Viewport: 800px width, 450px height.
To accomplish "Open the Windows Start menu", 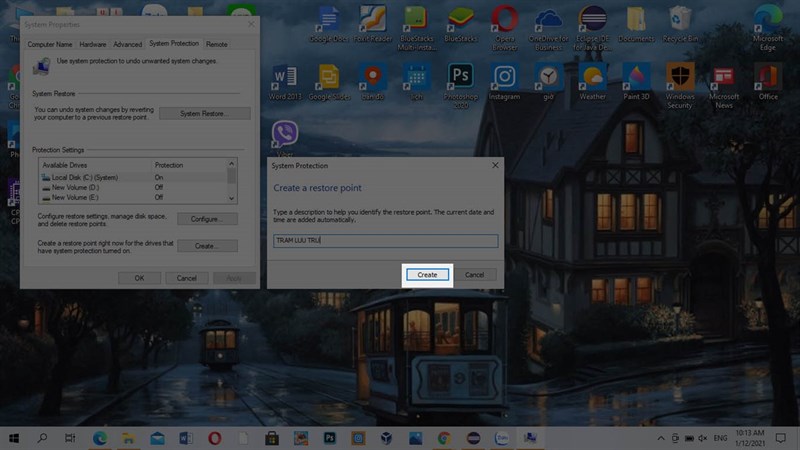I will 14,438.
